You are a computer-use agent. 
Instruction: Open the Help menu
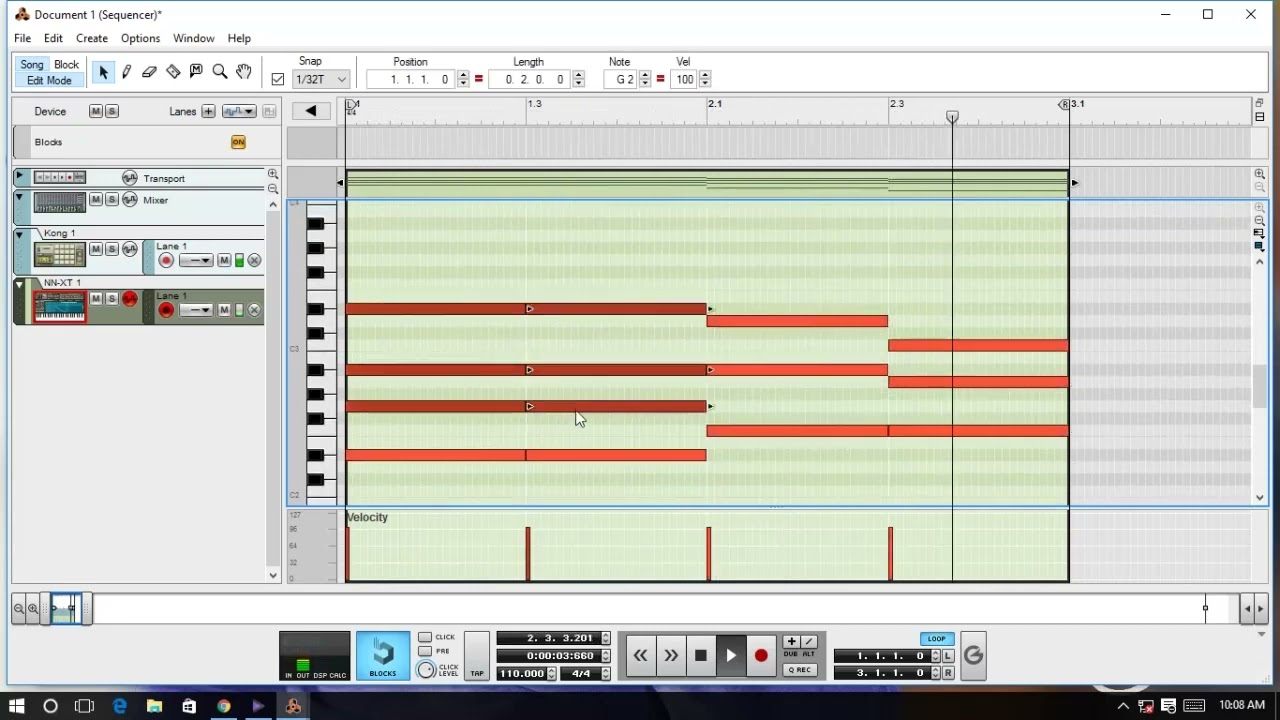[x=239, y=38]
